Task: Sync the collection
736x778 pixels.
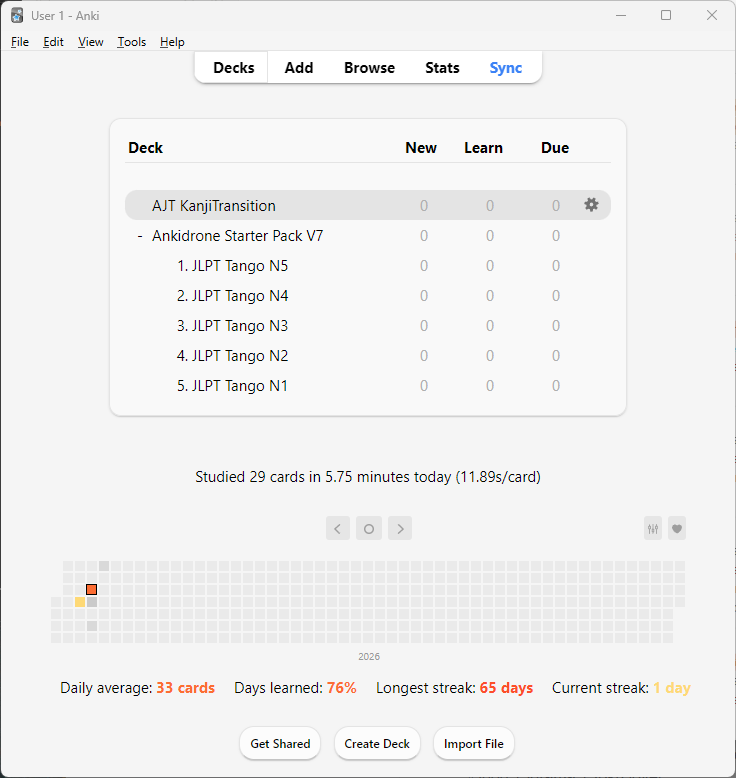Action: [506, 67]
